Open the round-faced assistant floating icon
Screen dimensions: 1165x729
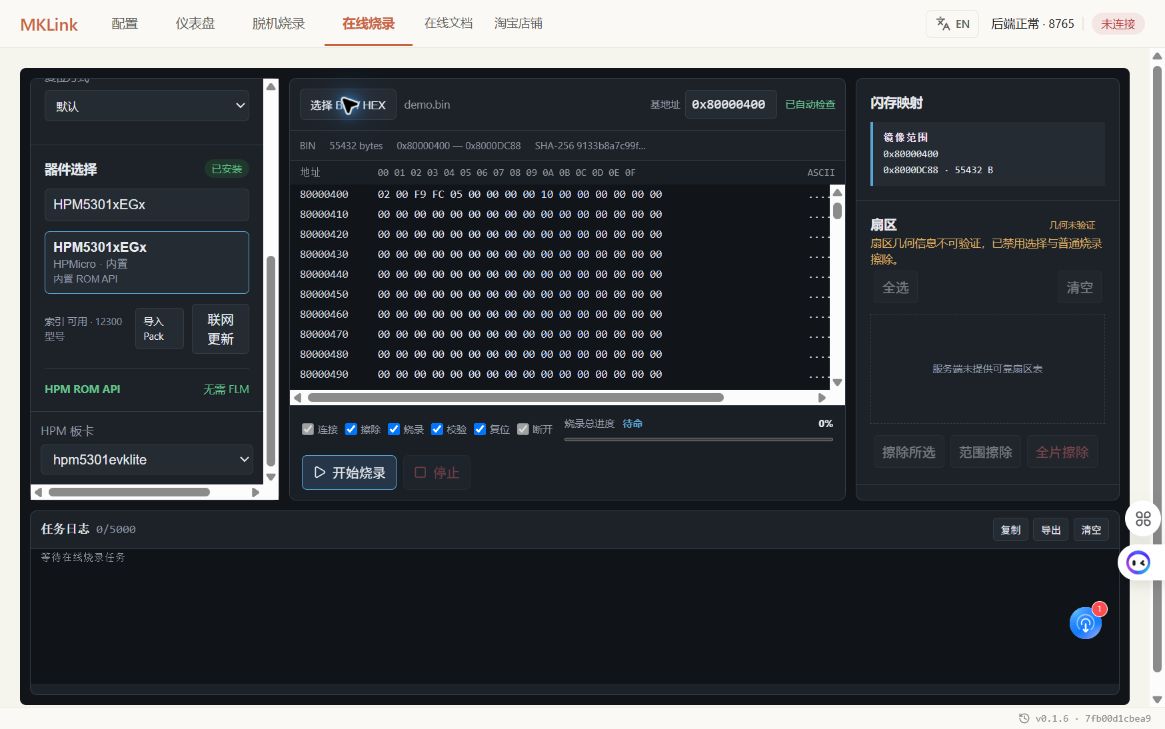pos(1138,563)
